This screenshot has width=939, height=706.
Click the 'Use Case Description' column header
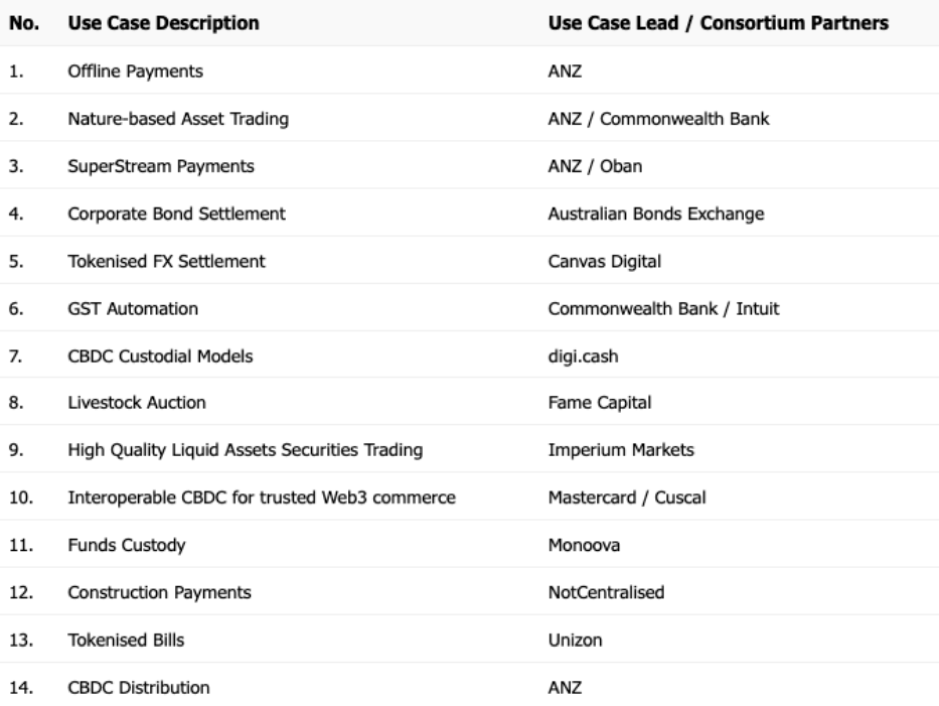(x=163, y=23)
